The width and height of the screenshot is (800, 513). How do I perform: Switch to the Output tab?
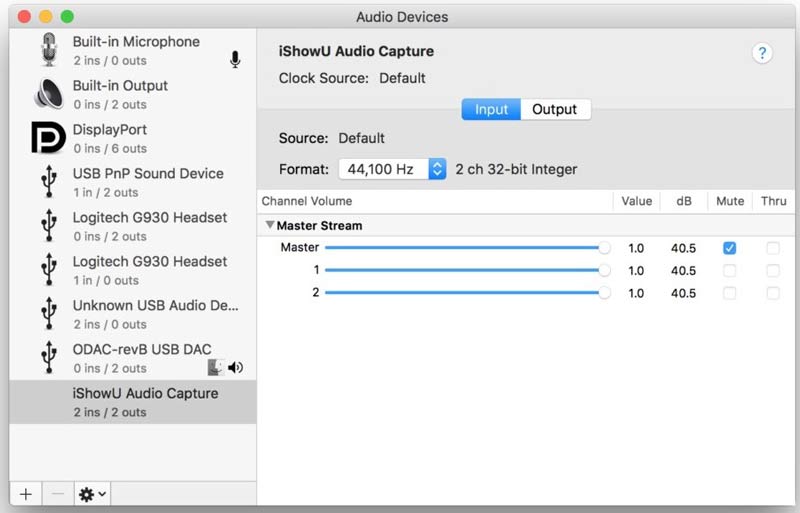[x=555, y=109]
